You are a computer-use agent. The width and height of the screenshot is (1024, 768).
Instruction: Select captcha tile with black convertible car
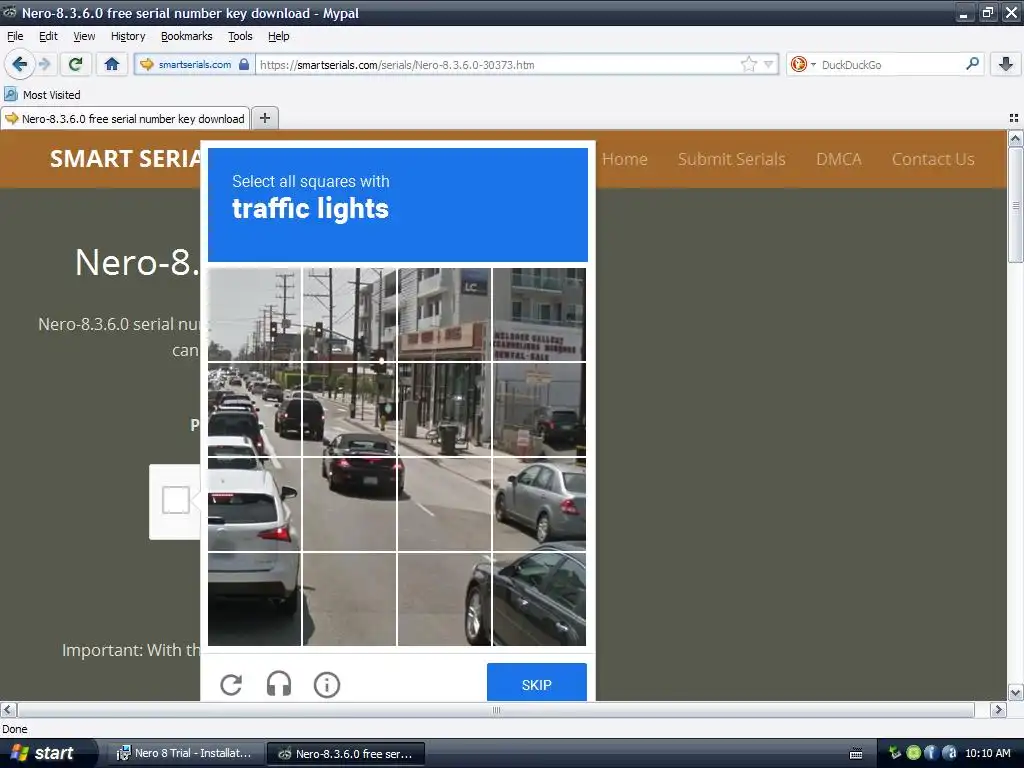coord(349,504)
